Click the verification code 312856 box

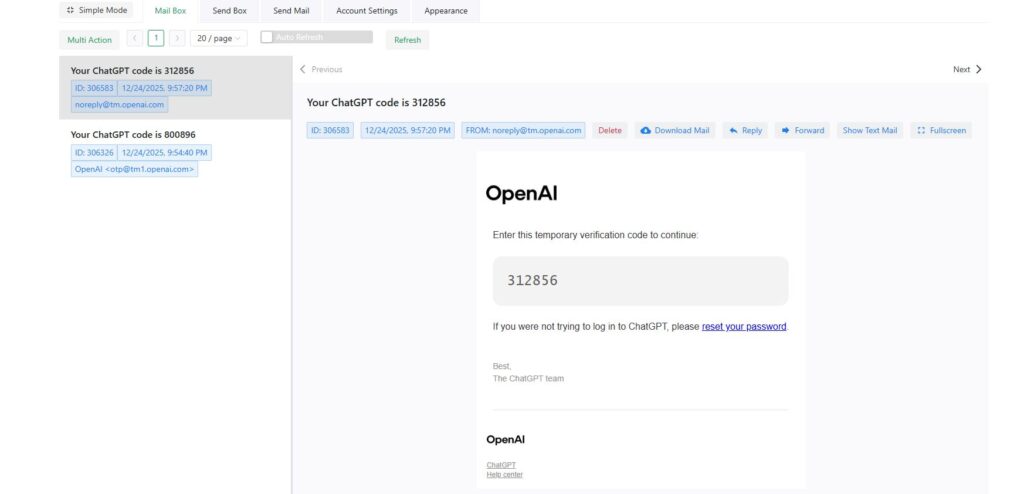pyautogui.click(x=641, y=281)
